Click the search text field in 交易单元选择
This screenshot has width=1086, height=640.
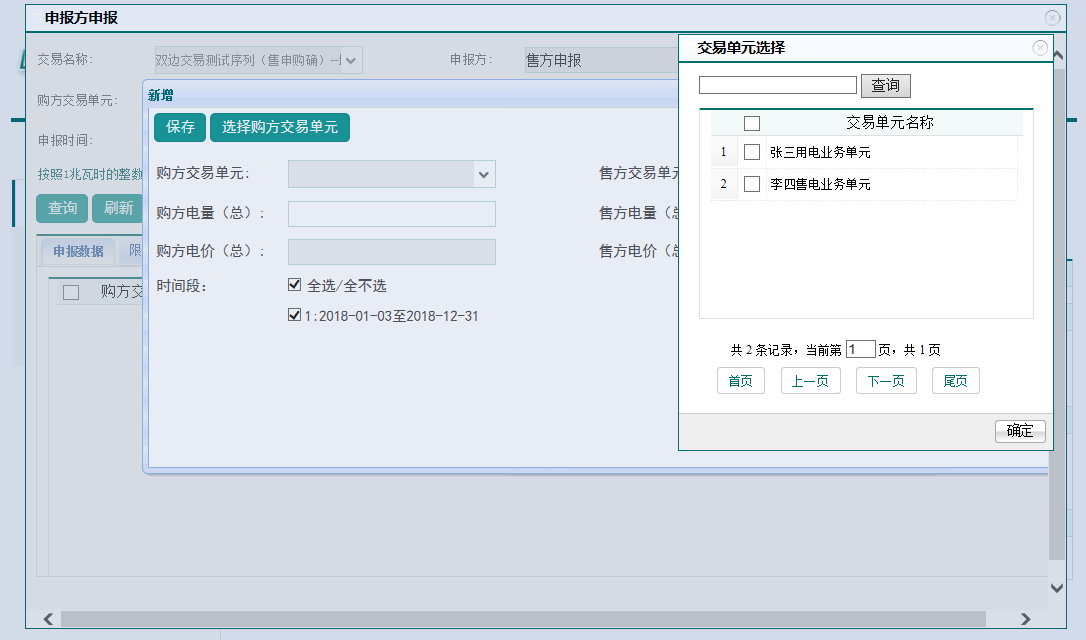tap(777, 86)
